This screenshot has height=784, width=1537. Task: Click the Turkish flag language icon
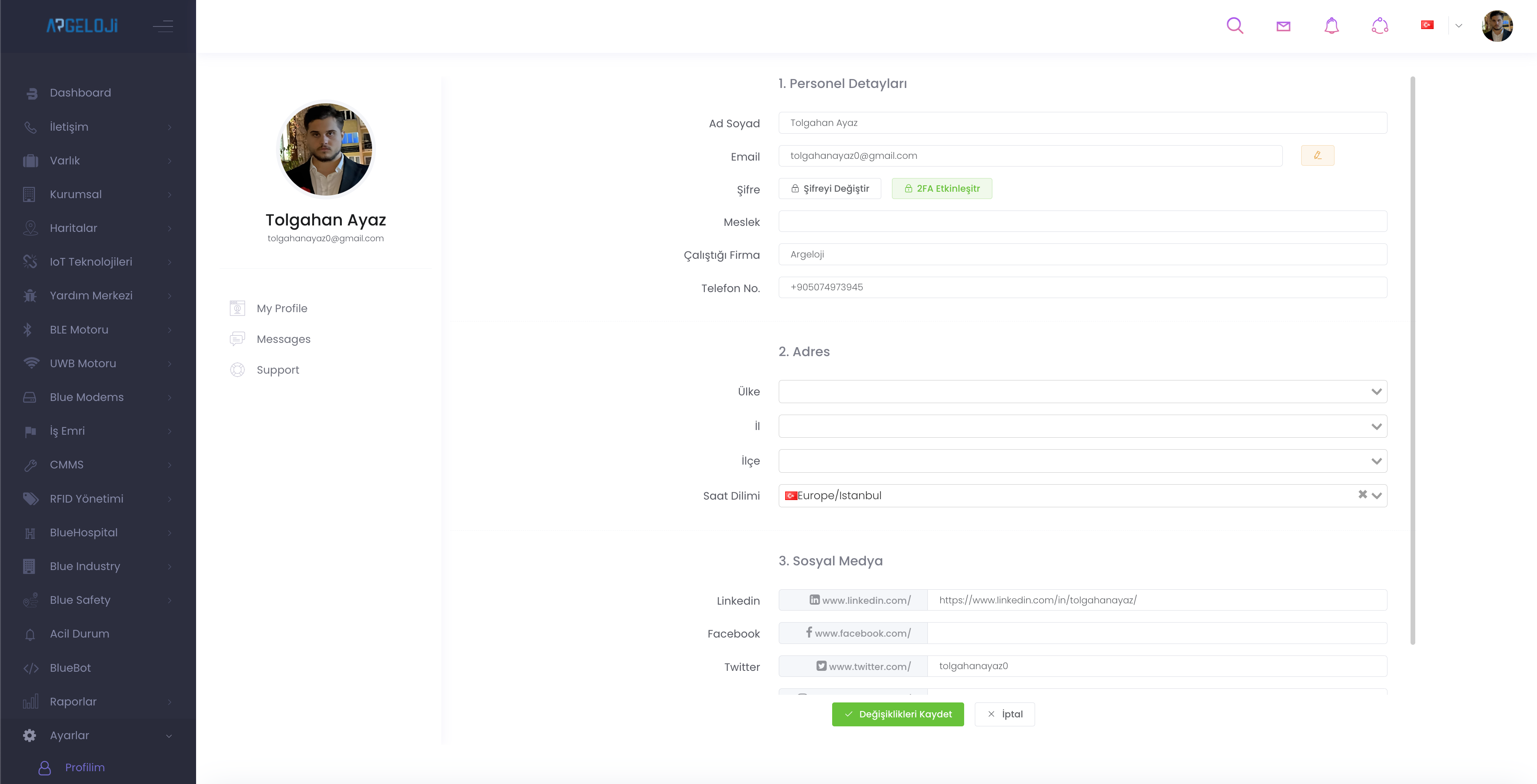click(x=1427, y=25)
